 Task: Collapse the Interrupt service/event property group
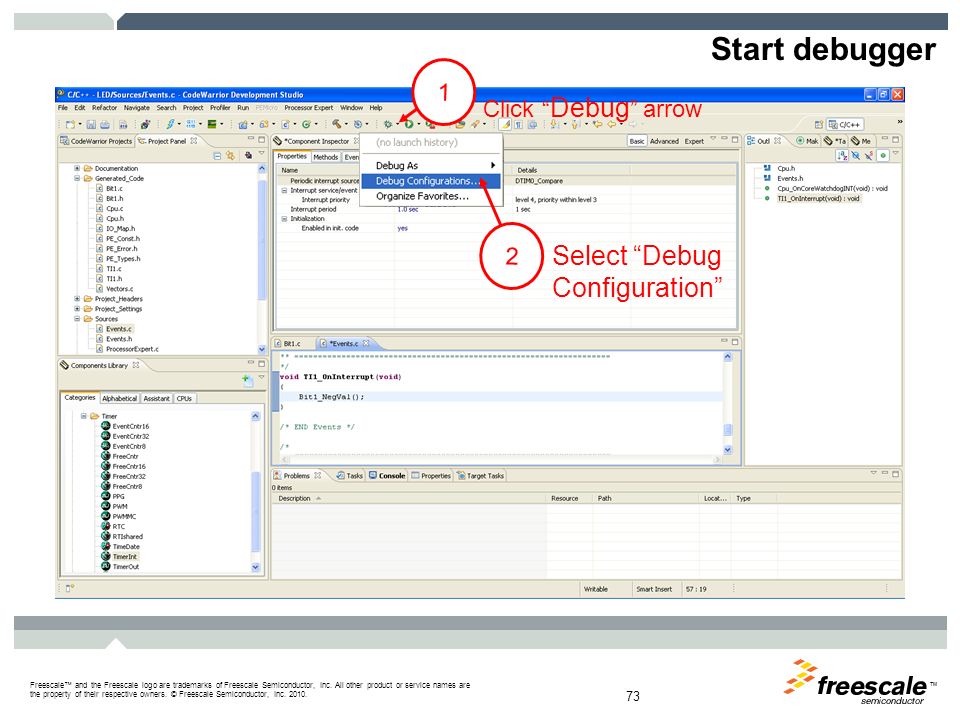click(284, 190)
